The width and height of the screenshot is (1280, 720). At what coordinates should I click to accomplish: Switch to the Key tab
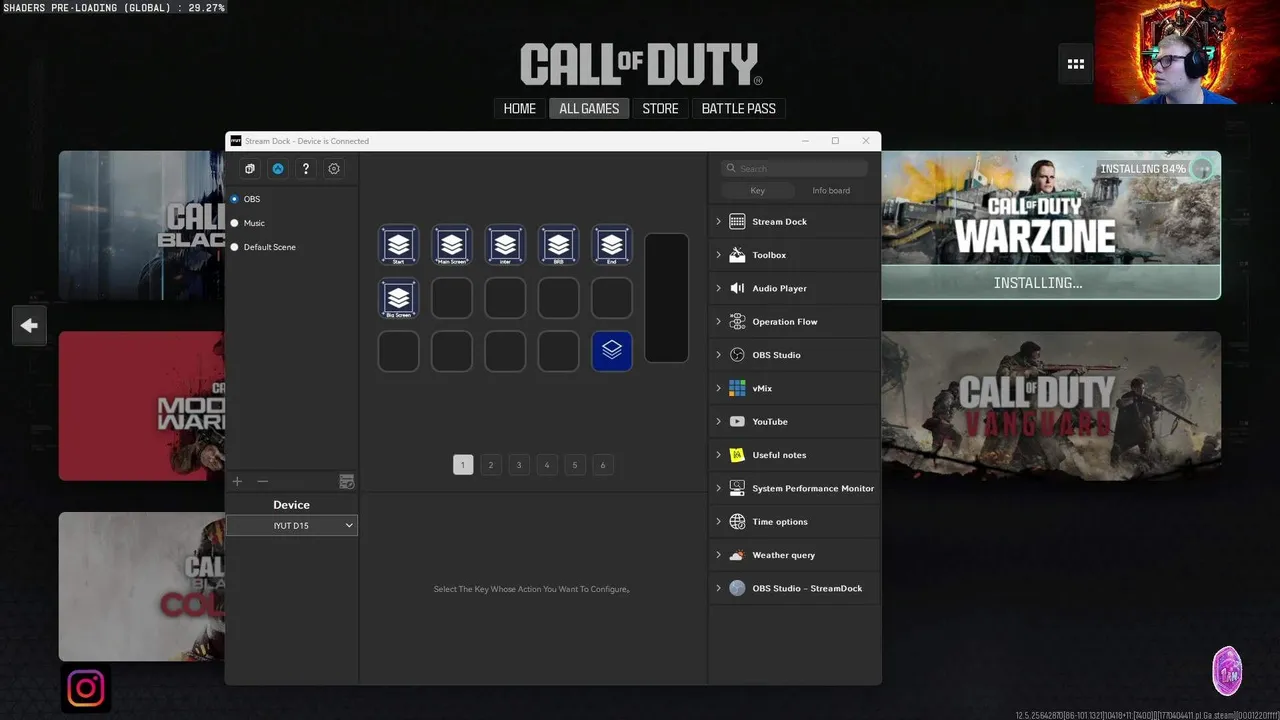click(757, 190)
